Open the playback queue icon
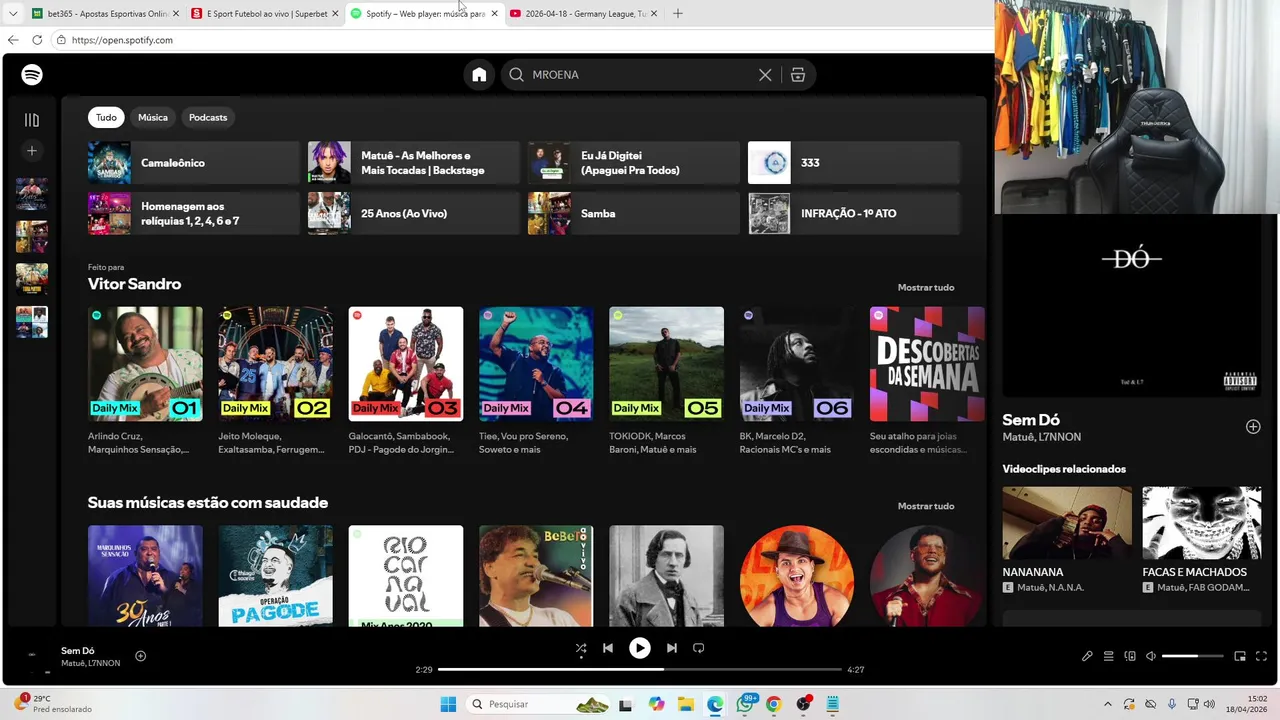The image size is (1280, 720). [1108, 657]
